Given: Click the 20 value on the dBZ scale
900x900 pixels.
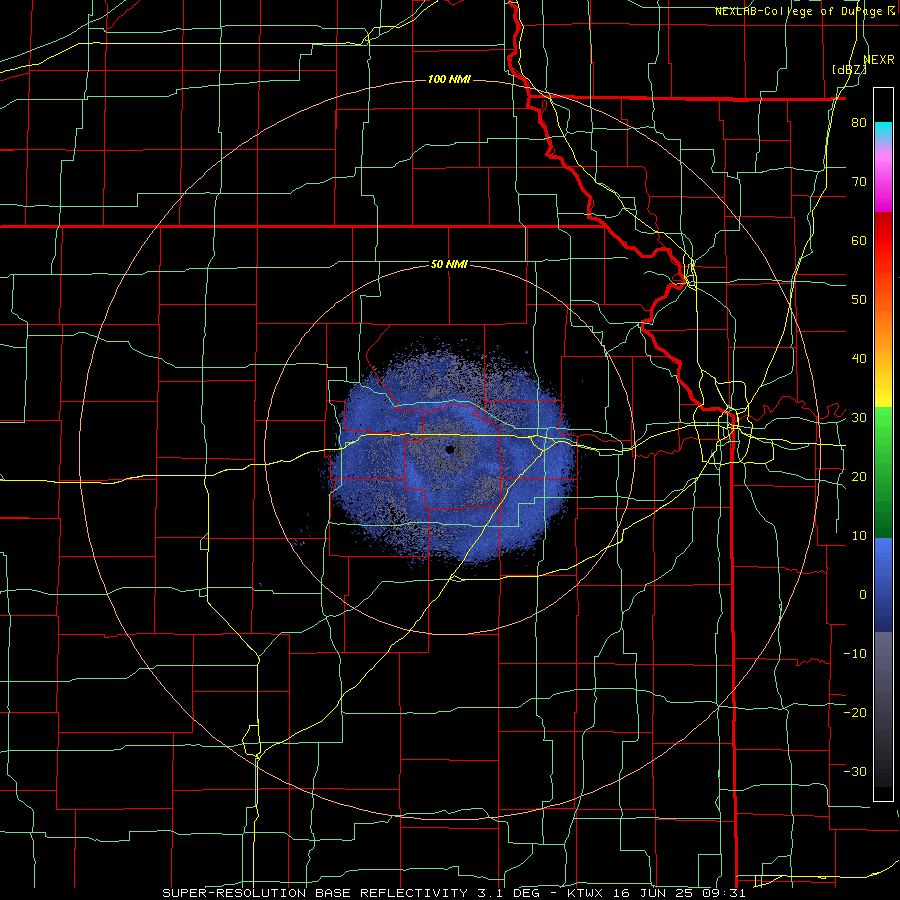Looking at the screenshot, I should [x=859, y=477].
